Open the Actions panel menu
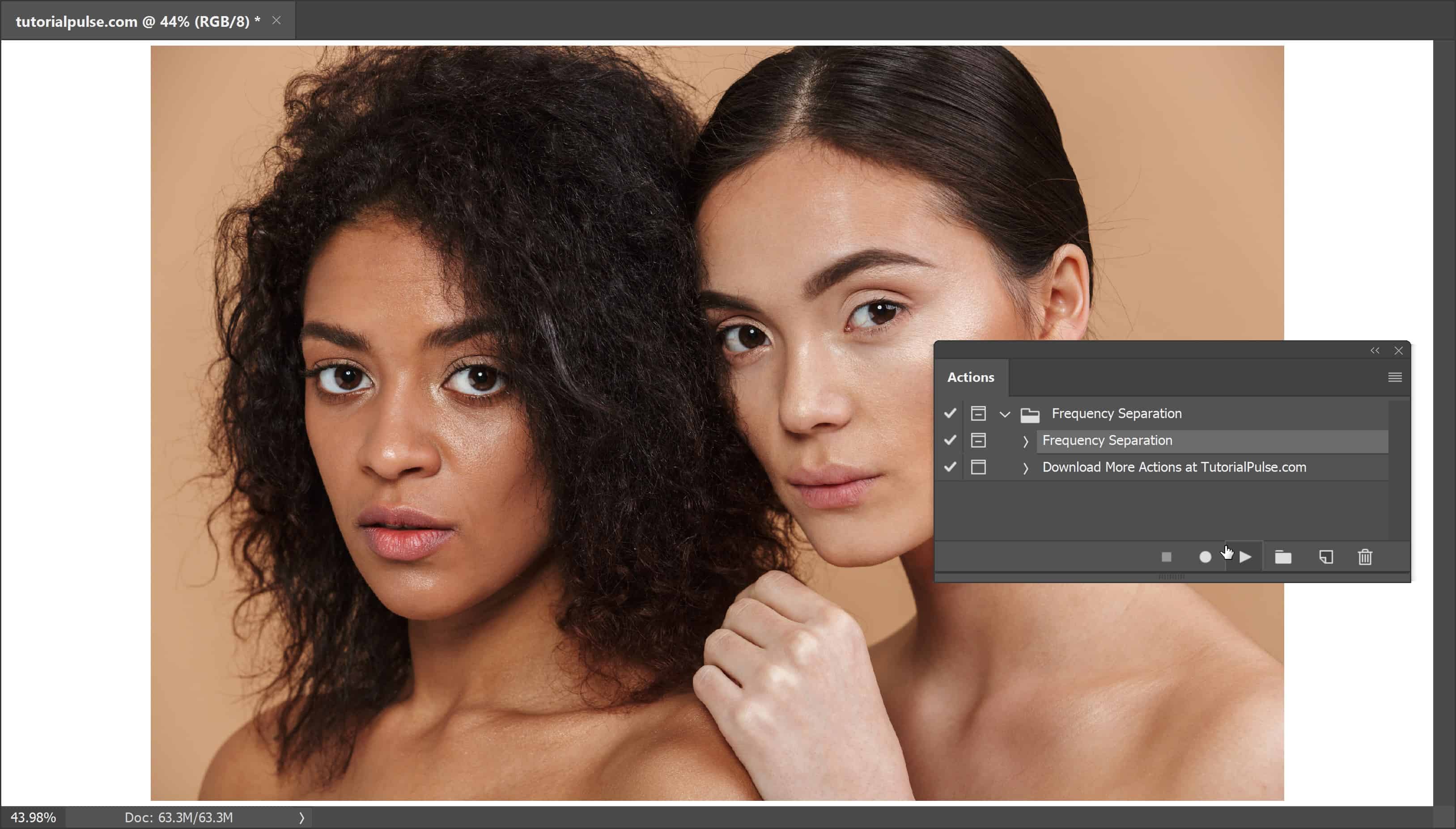The image size is (1456, 829). click(1395, 377)
